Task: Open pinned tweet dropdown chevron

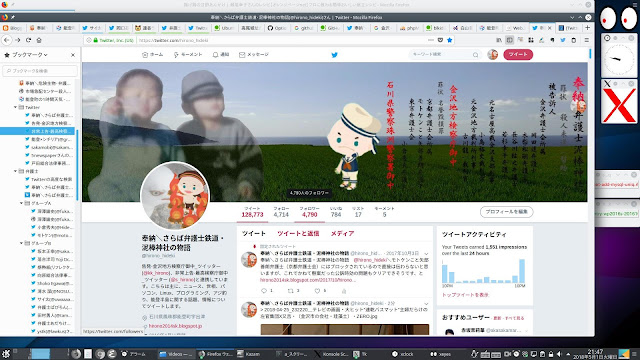Action: pyautogui.click(x=426, y=253)
